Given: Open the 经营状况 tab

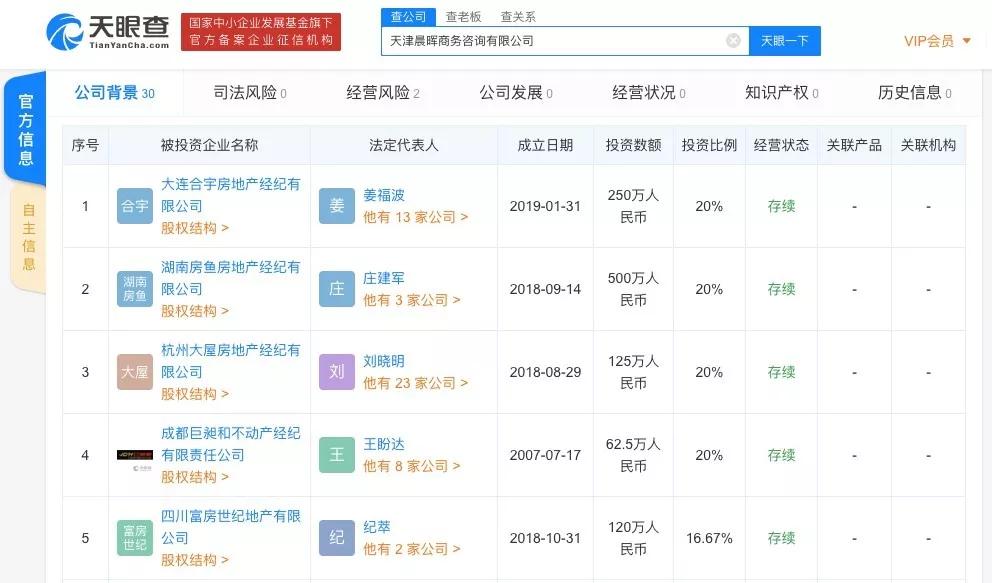Looking at the screenshot, I should pos(648,93).
